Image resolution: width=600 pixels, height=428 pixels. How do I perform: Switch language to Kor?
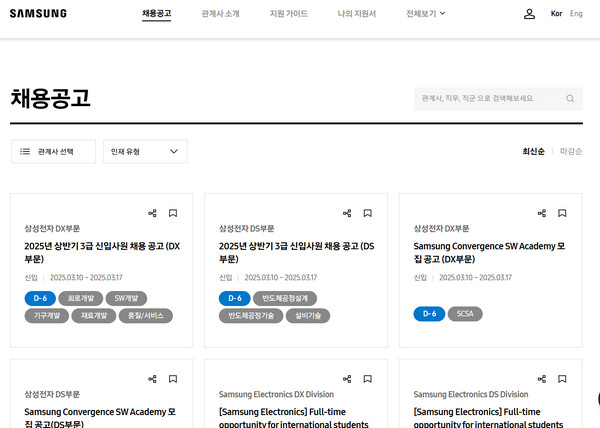coord(556,14)
